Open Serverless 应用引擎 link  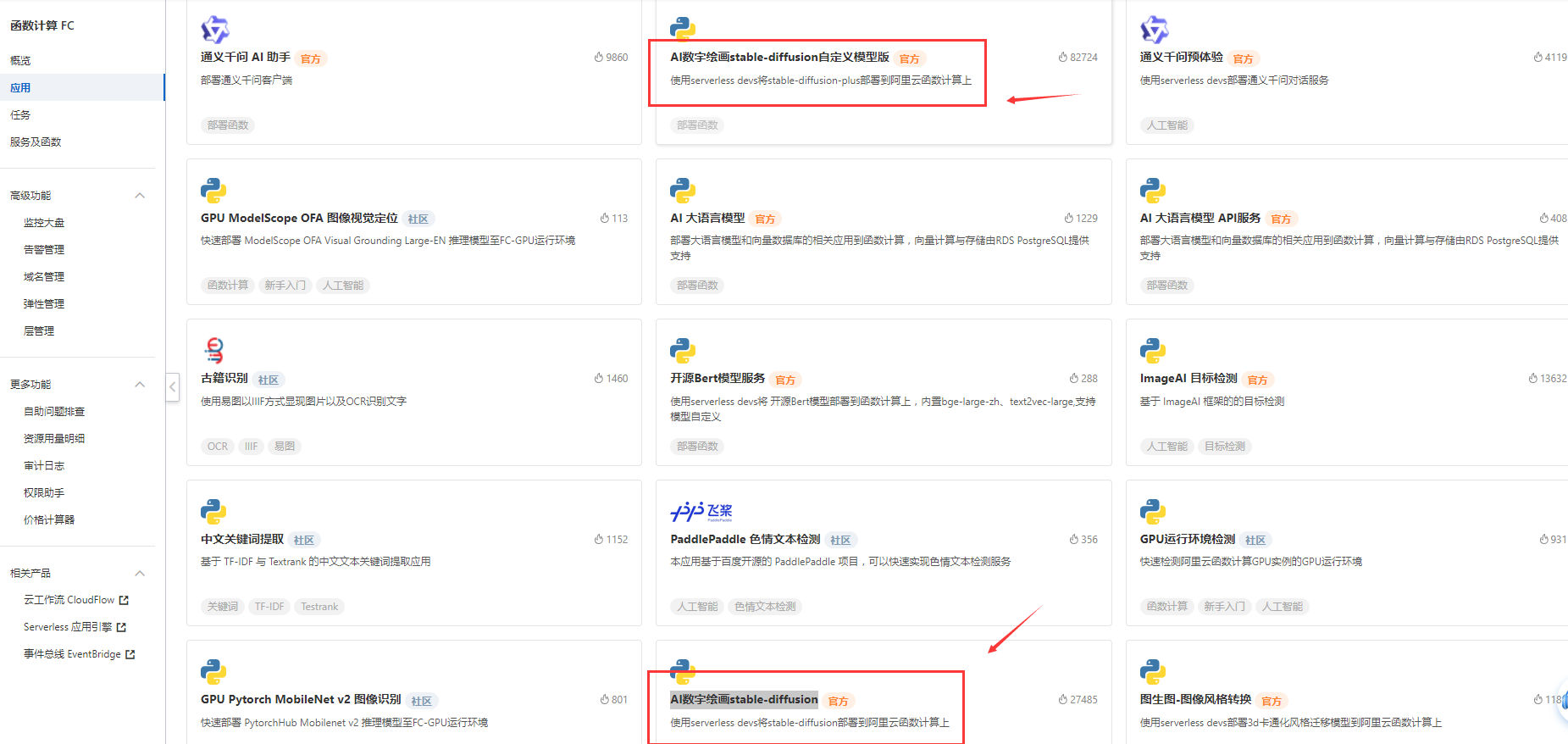(x=68, y=627)
